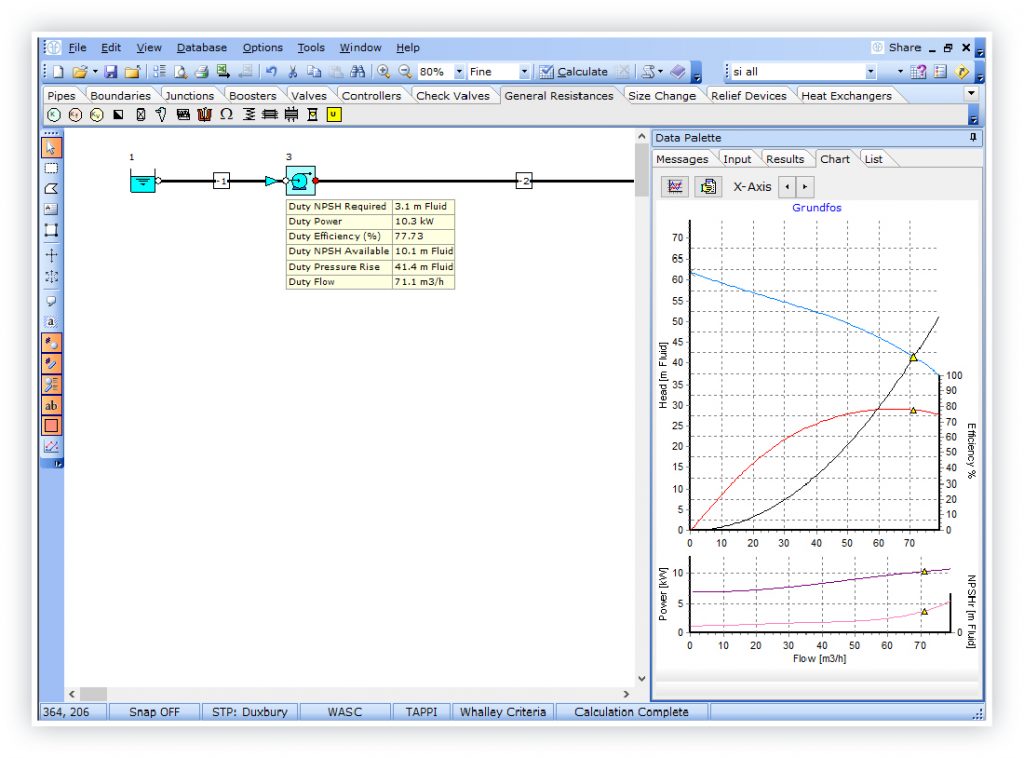This screenshot has height=758, width=1024.
Task: Select the pump component on the schematic
Action: point(301,181)
